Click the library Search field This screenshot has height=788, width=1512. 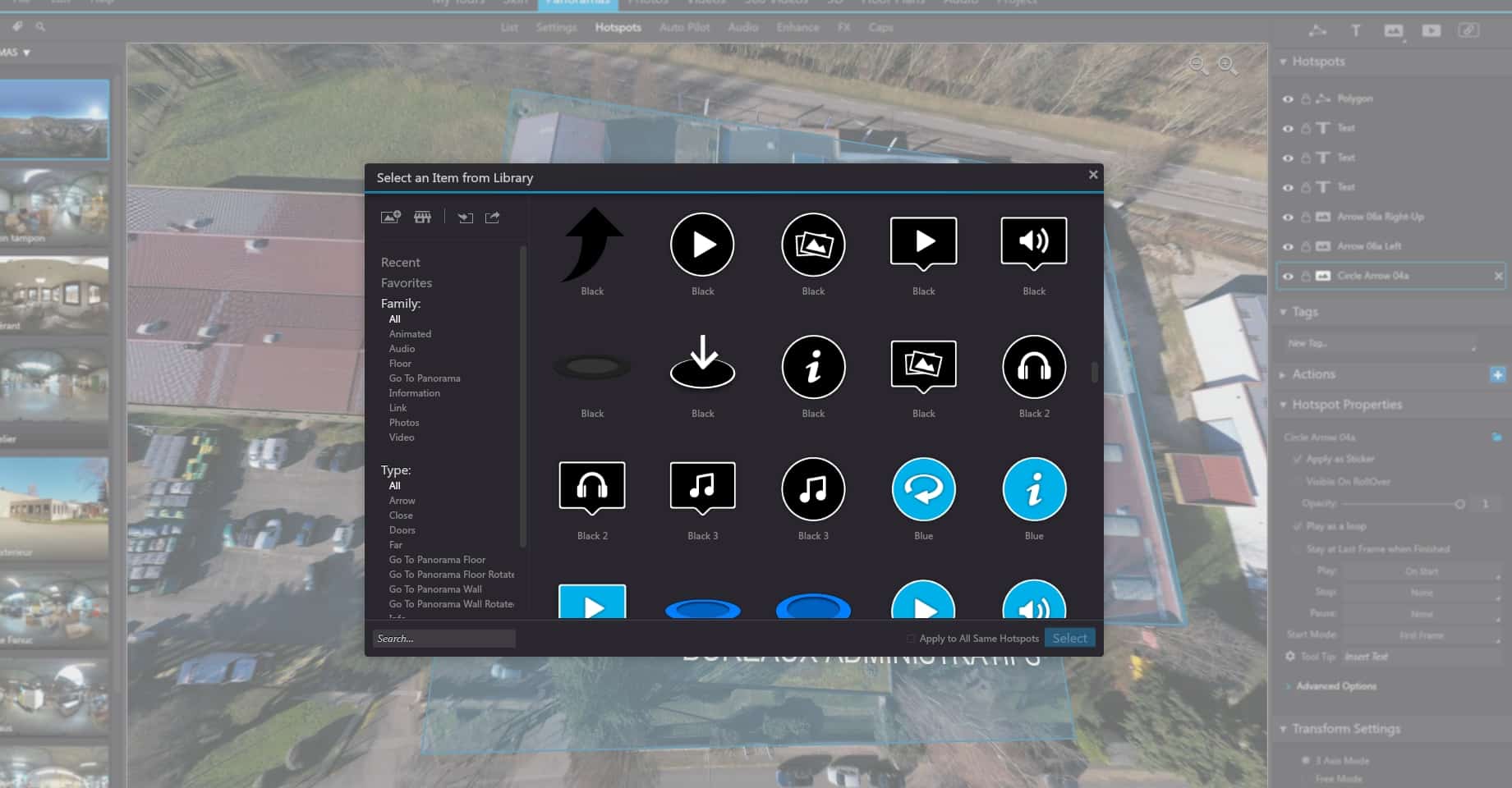click(444, 639)
